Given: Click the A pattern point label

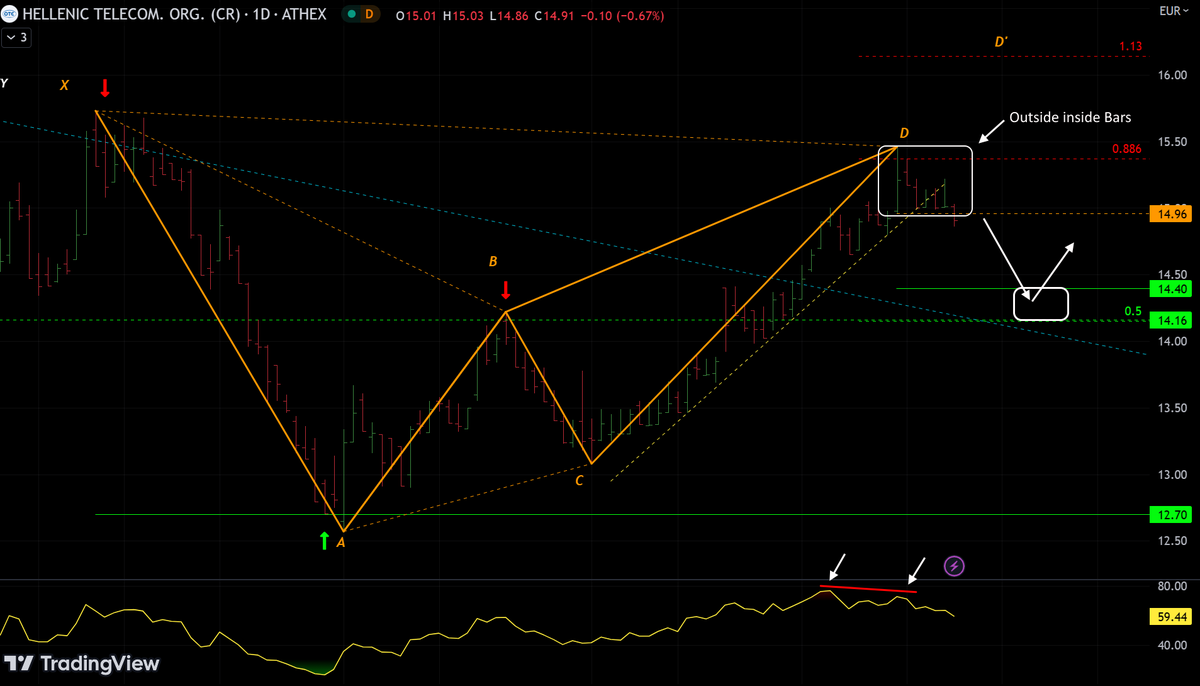Looking at the screenshot, I should 341,543.
